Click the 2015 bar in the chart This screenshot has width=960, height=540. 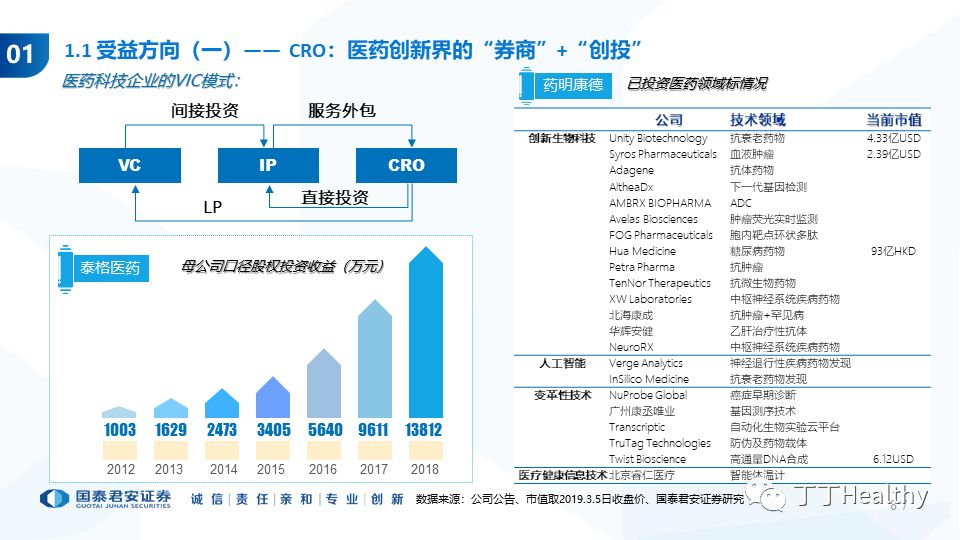click(273, 397)
